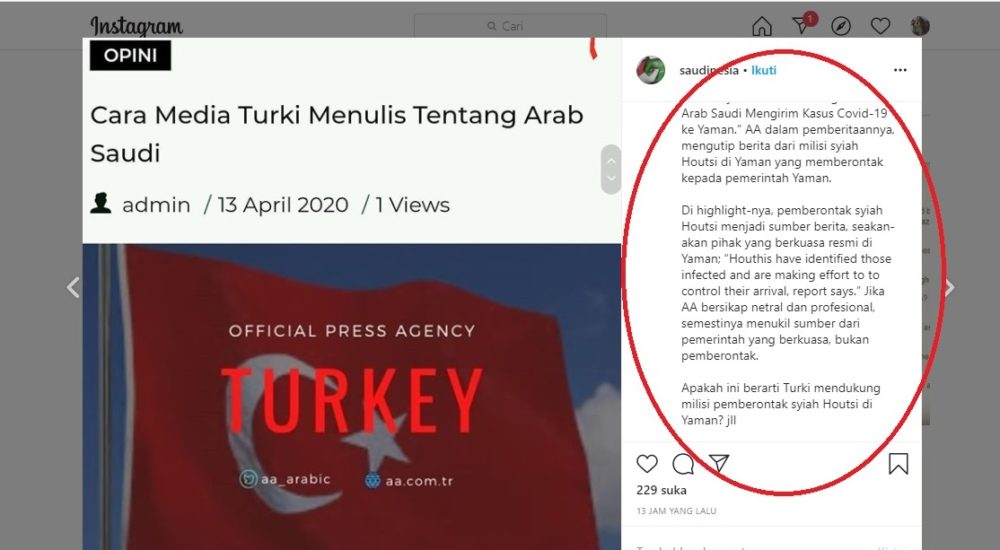Open the three-dot post options menu
1000x550 pixels.
(900, 70)
